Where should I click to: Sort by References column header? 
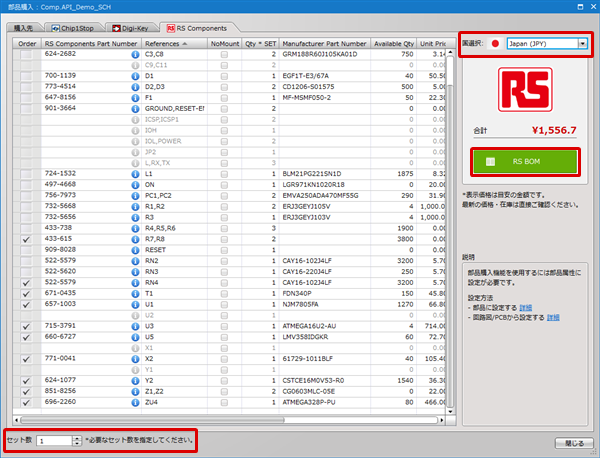click(174, 44)
